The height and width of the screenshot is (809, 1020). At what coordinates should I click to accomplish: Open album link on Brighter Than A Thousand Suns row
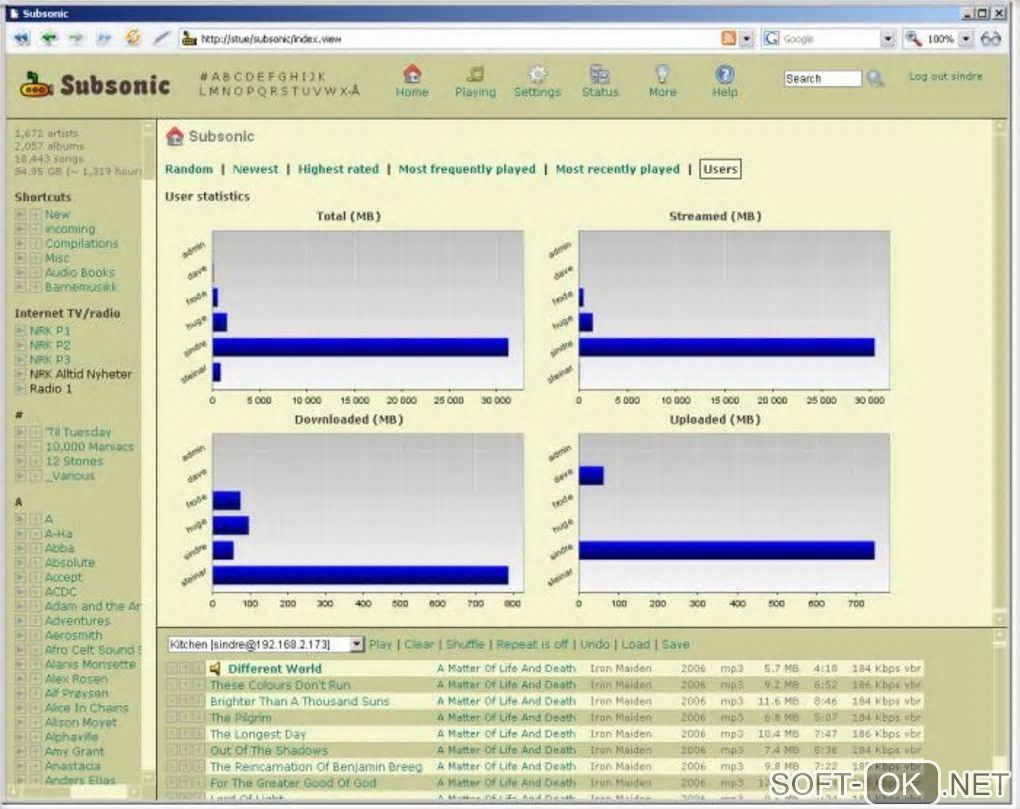pos(506,701)
